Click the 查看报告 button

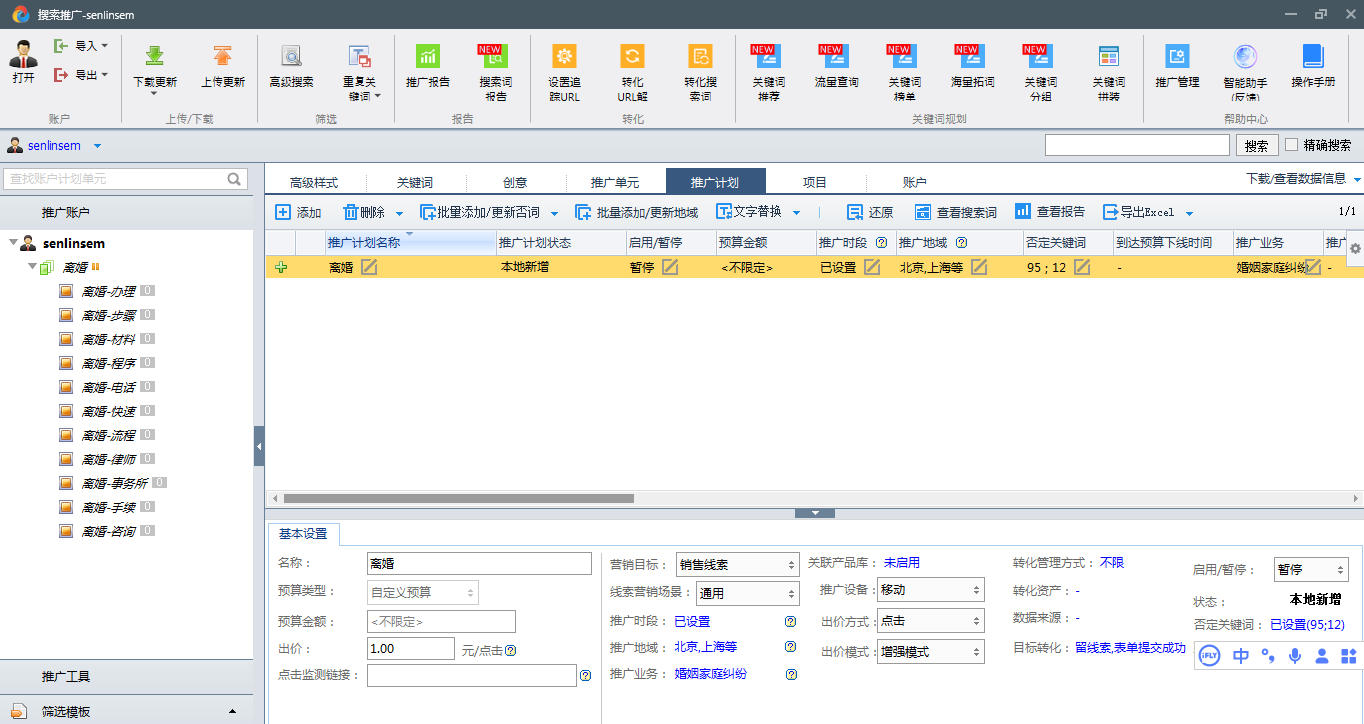(x=1050, y=212)
